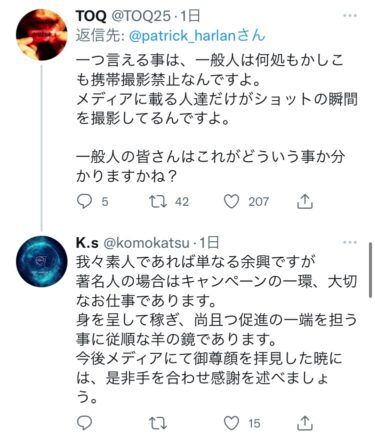
Task: Open more options menu on K.s's tweet
Action: [x=350, y=242]
